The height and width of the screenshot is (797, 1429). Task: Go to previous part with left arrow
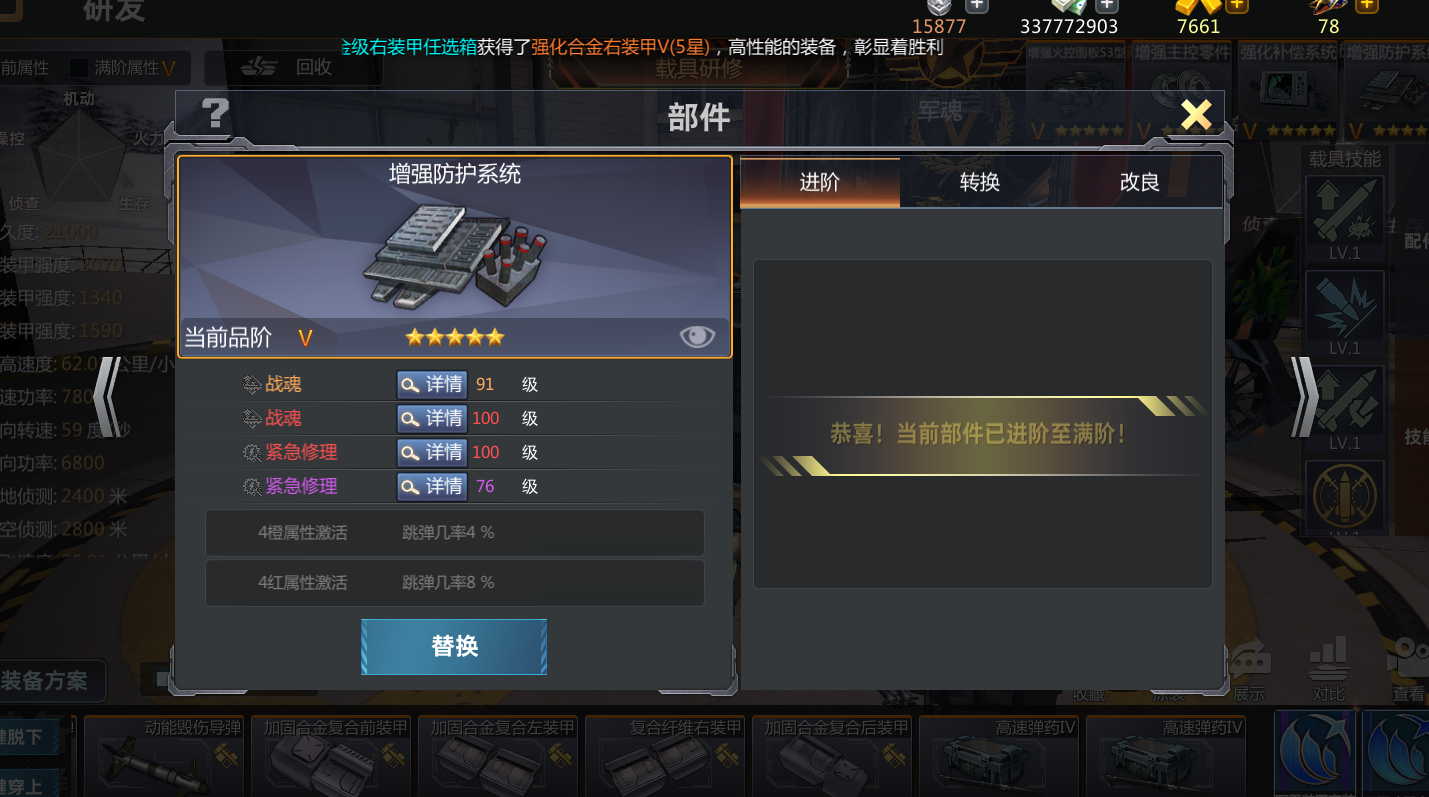(x=108, y=397)
